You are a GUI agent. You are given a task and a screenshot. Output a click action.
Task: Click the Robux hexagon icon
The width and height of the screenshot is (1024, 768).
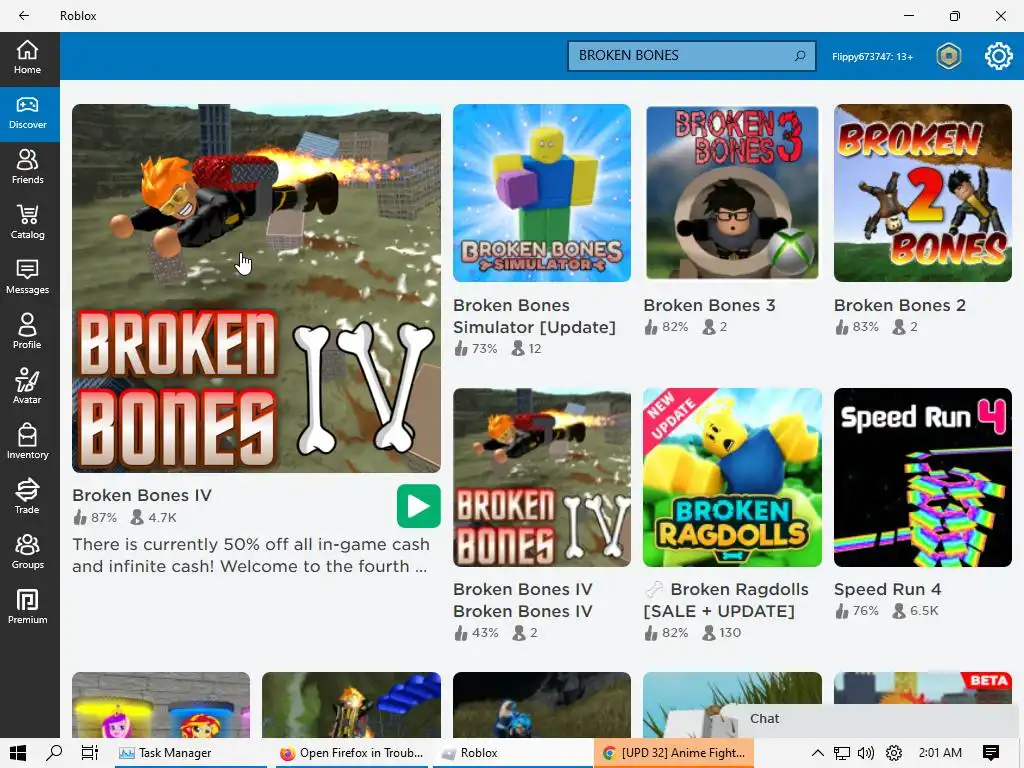click(x=949, y=56)
